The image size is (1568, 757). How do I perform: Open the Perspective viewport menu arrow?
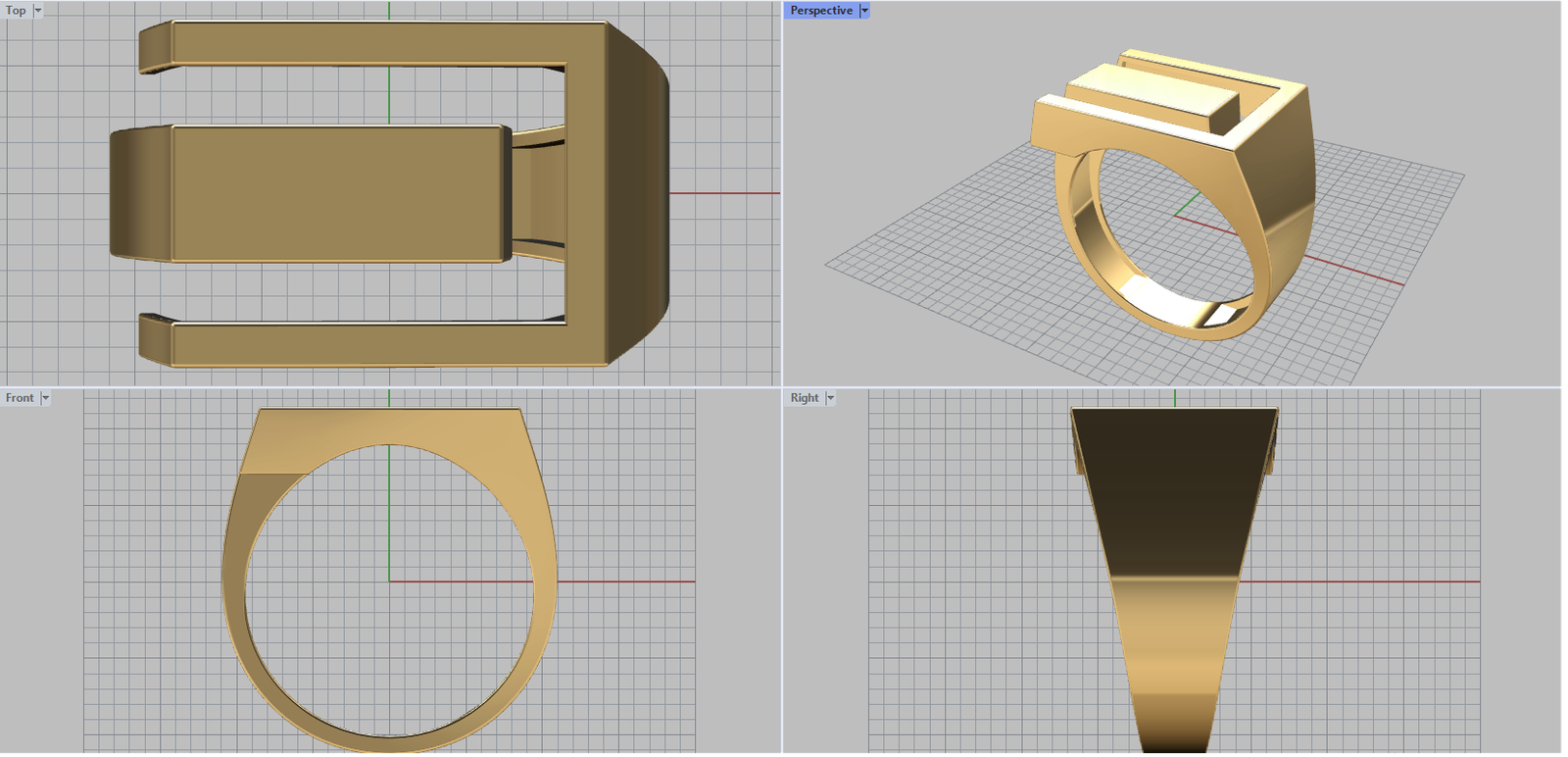pos(864,11)
